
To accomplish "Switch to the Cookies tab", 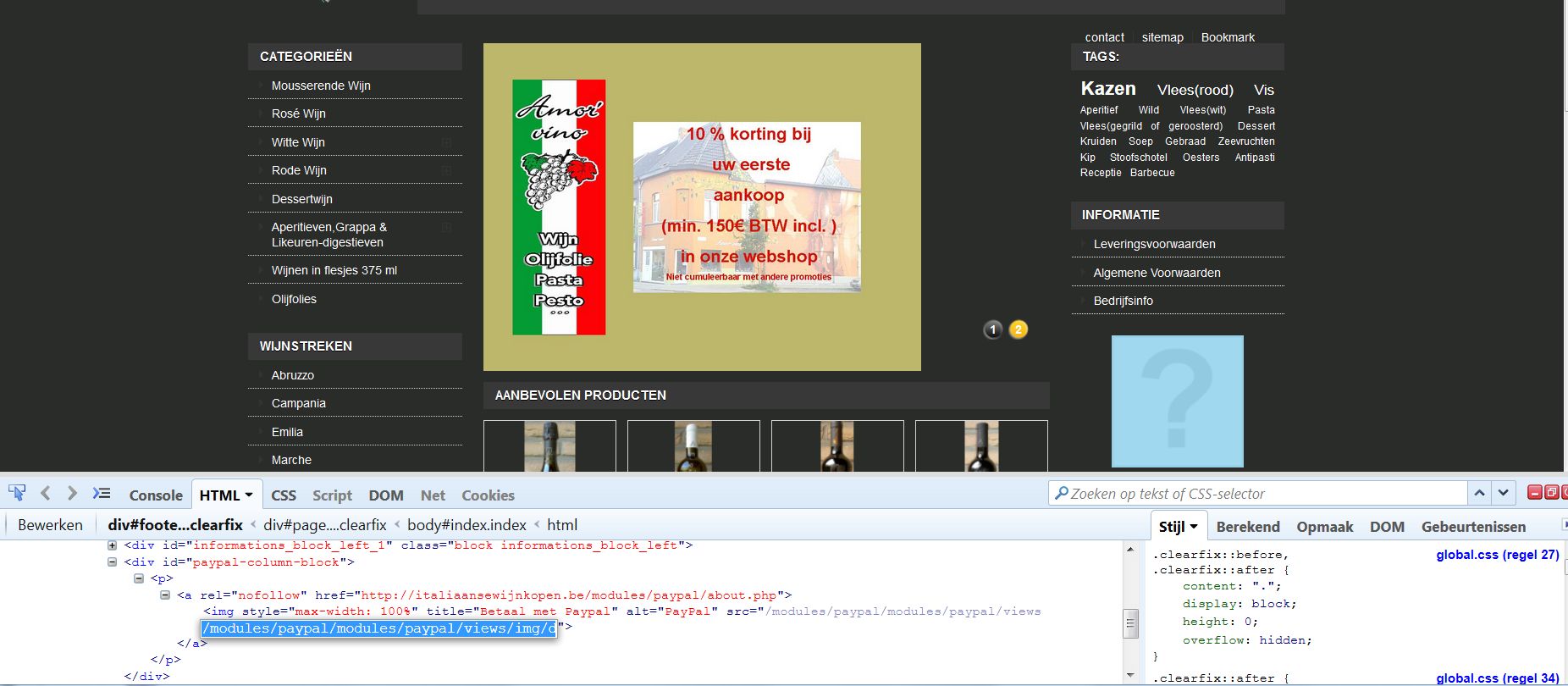I will 488,495.
